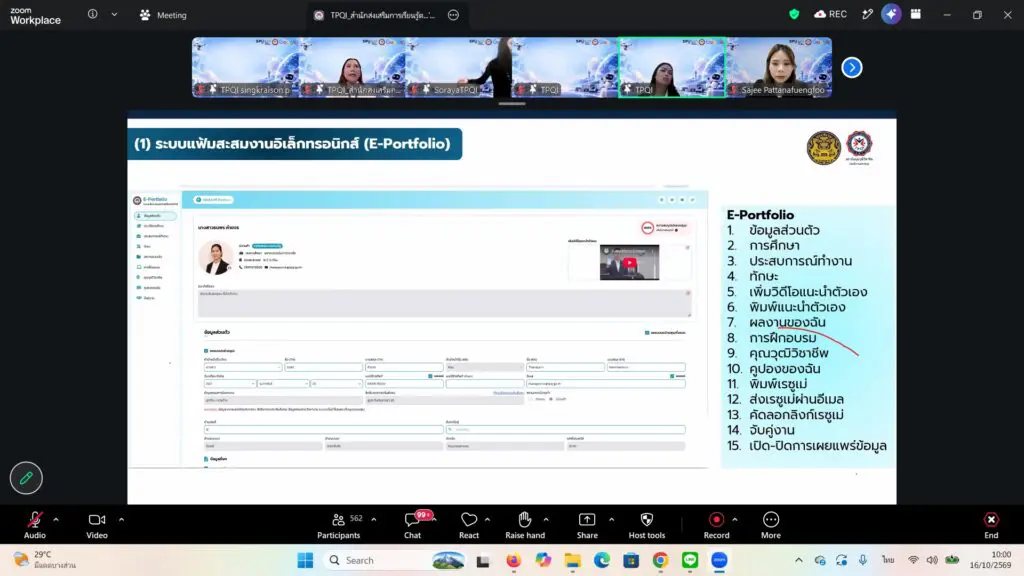
Task: Select SorayaTPQI's video thumbnail
Action: tap(458, 67)
